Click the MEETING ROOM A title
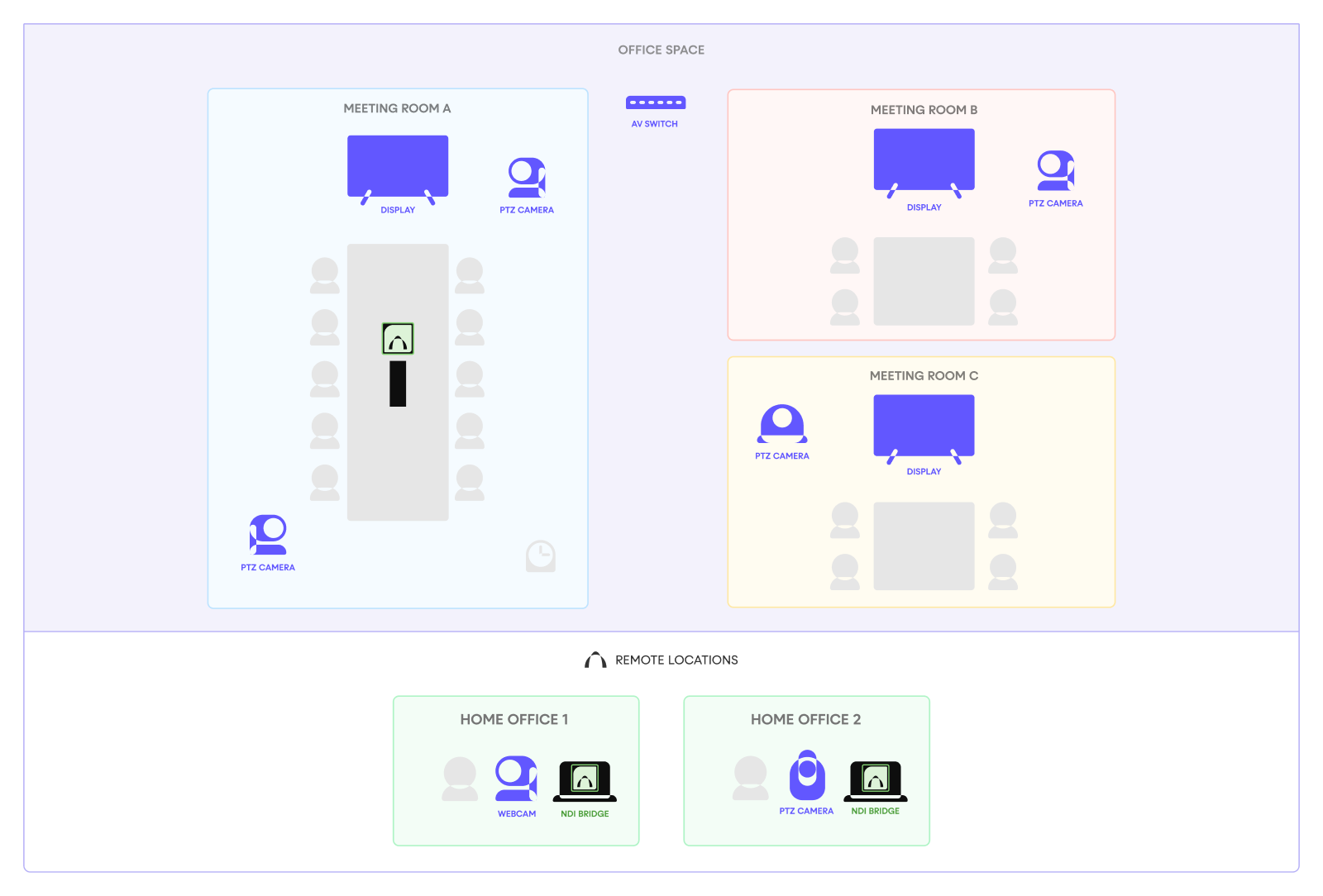The width and height of the screenshot is (1323, 896). click(x=398, y=108)
